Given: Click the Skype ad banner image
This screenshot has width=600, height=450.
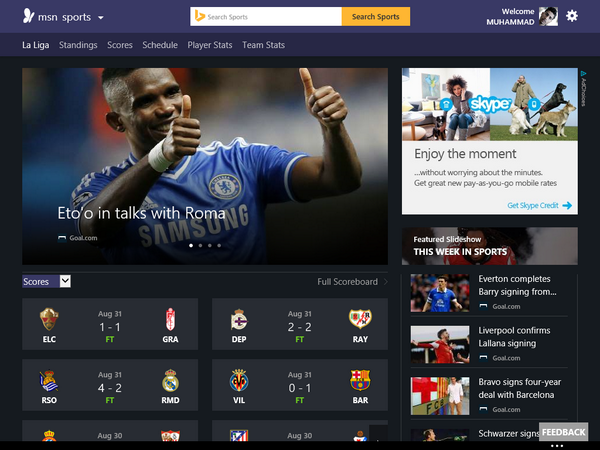Looking at the screenshot, I should pyautogui.click(x=489, y=104).
